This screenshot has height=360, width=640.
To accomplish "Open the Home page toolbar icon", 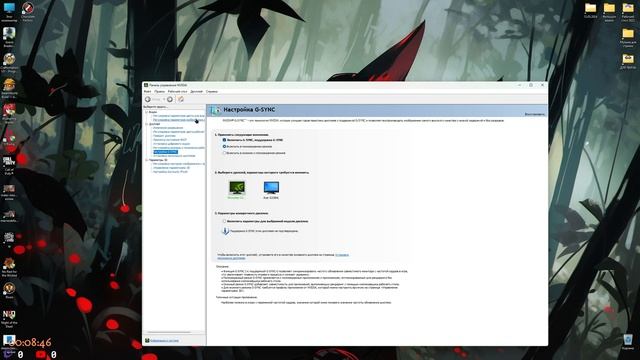I will [180, 99].
